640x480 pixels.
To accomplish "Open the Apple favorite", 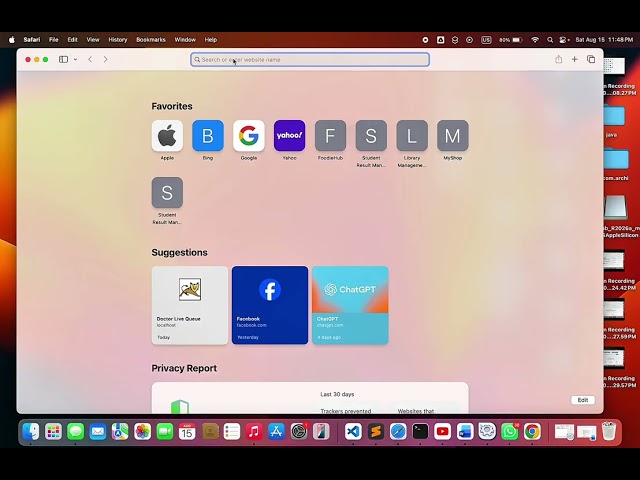I will (x=167, y=136).
